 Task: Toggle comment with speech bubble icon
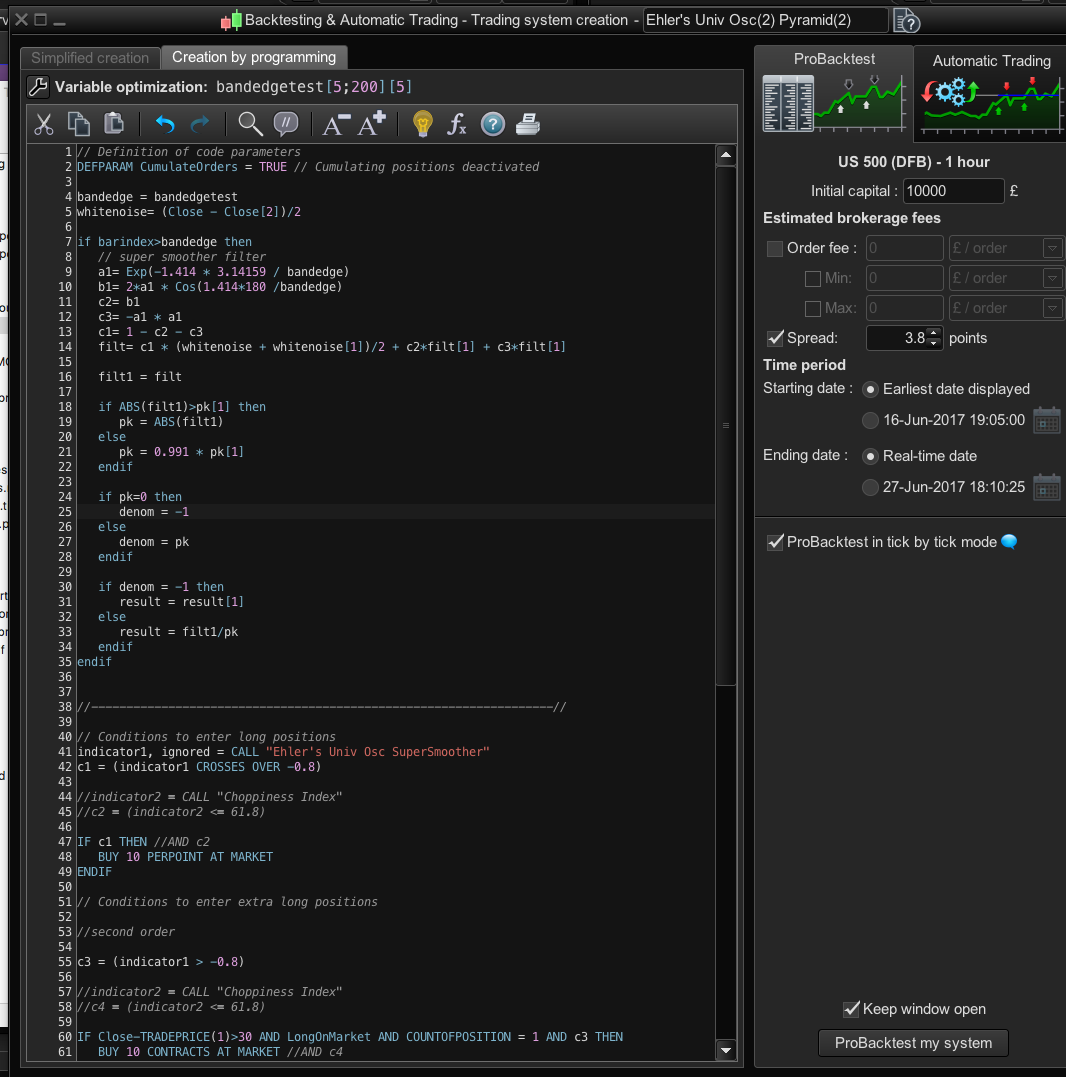[x=286, y=124]
